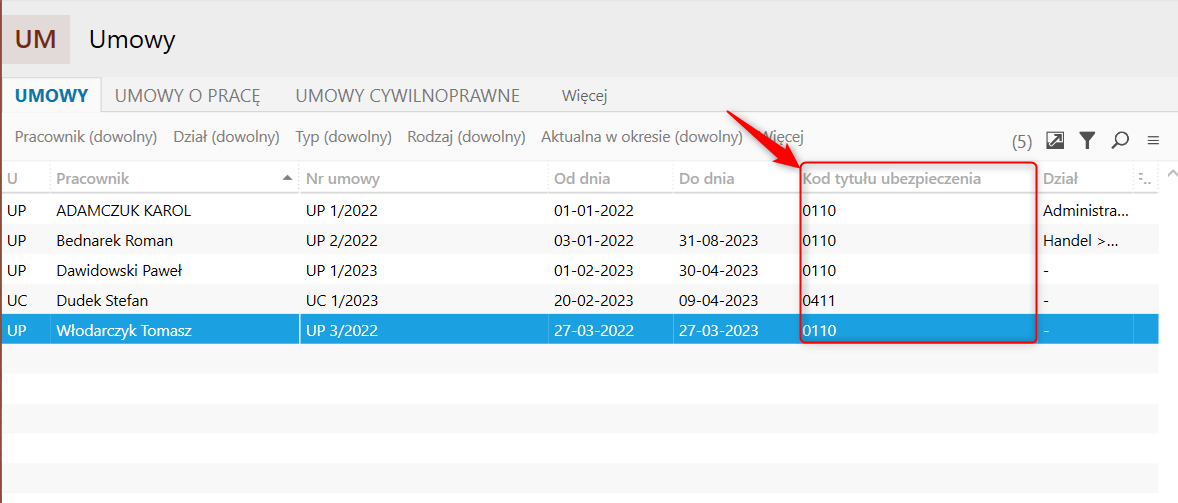
Task: Click contract number UP 1/2022
Action: click(341, 211)
